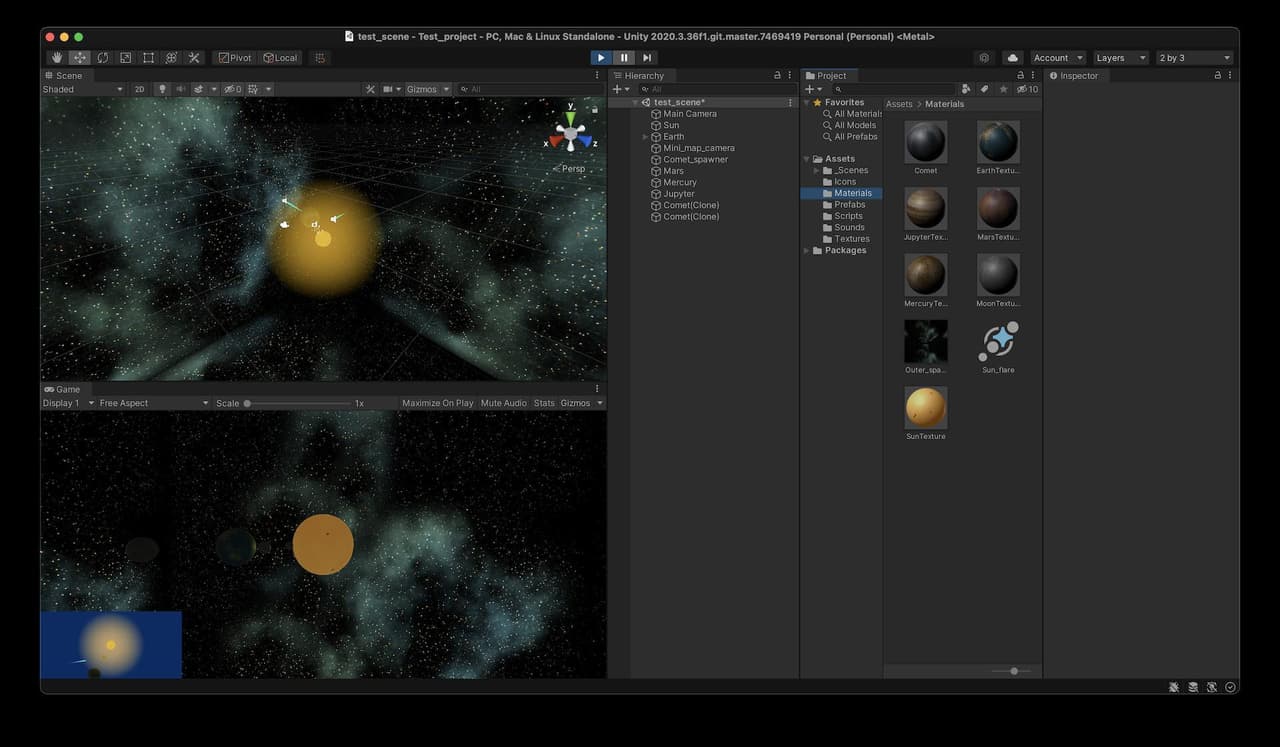This screenshot has height=747, width=1280.
Task: Open the Layers dropdown
Action: [x=1120, y=58]
